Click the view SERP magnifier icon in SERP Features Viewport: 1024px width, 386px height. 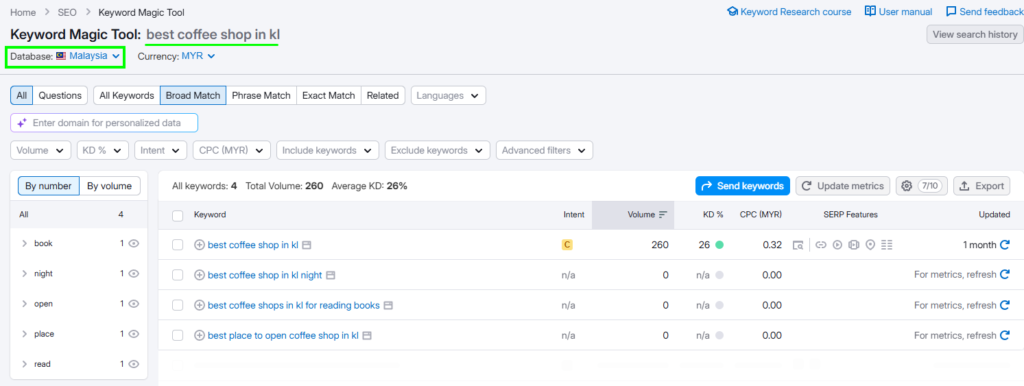pos(797,245)
